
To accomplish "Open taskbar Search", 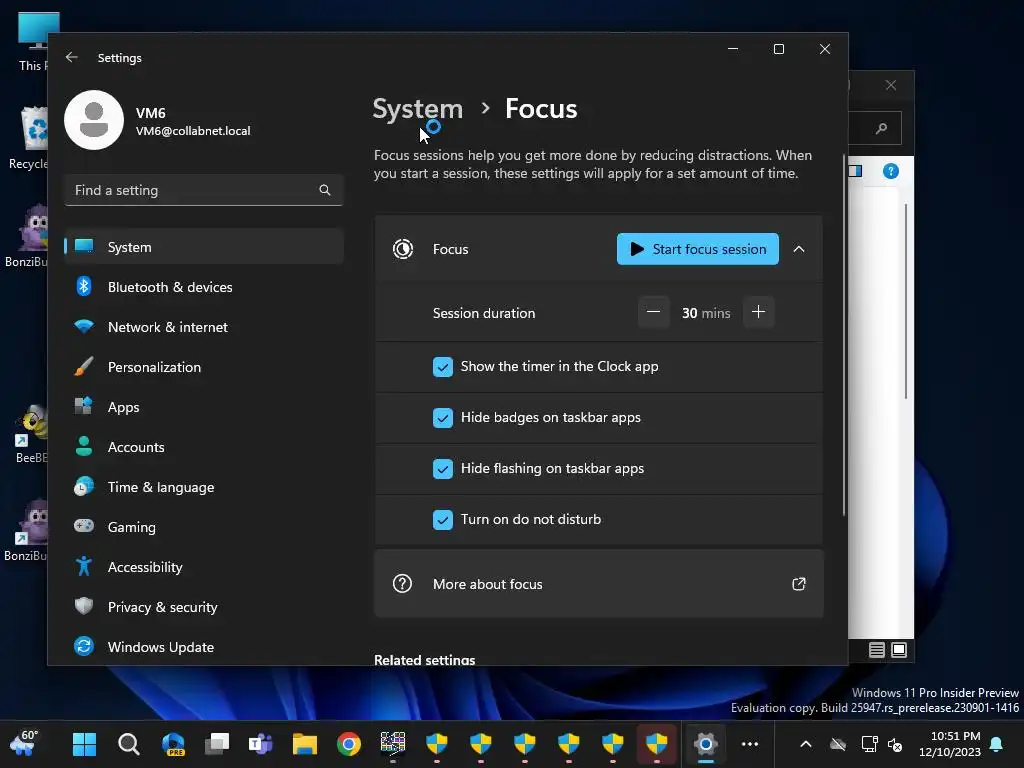I will click(129, 744).
